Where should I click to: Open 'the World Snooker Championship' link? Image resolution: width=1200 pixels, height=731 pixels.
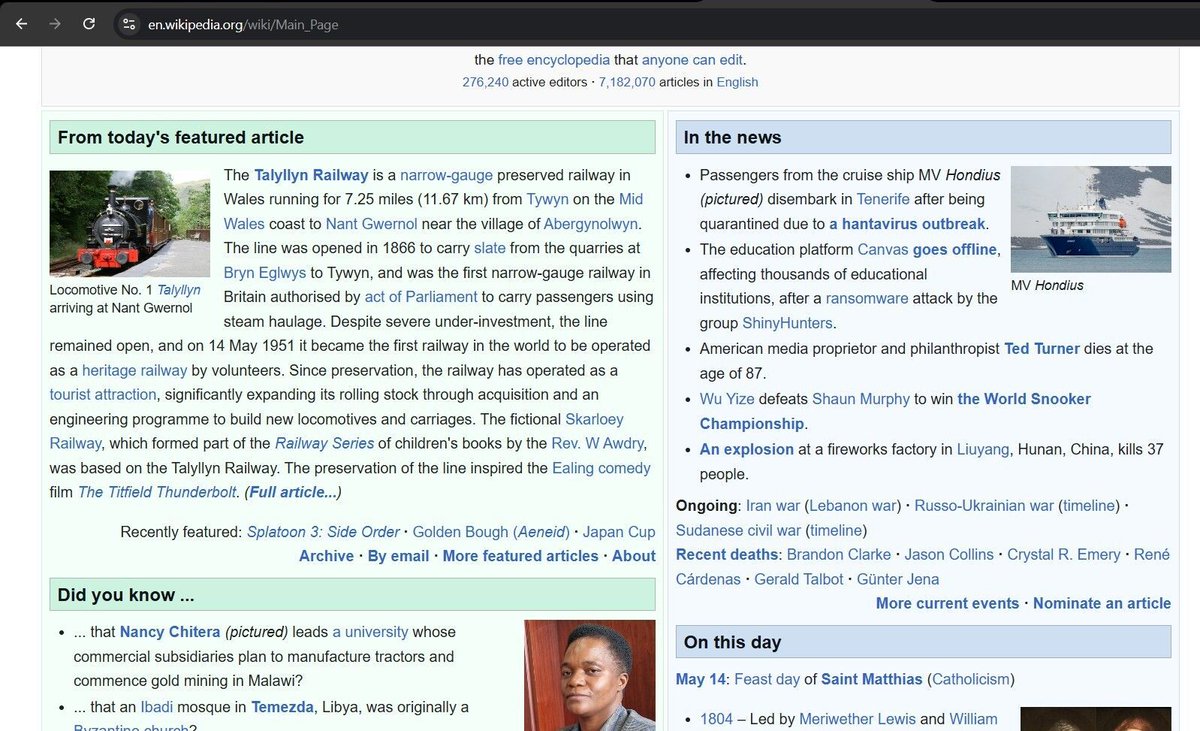pyautogui.click(x=895, y=411)
